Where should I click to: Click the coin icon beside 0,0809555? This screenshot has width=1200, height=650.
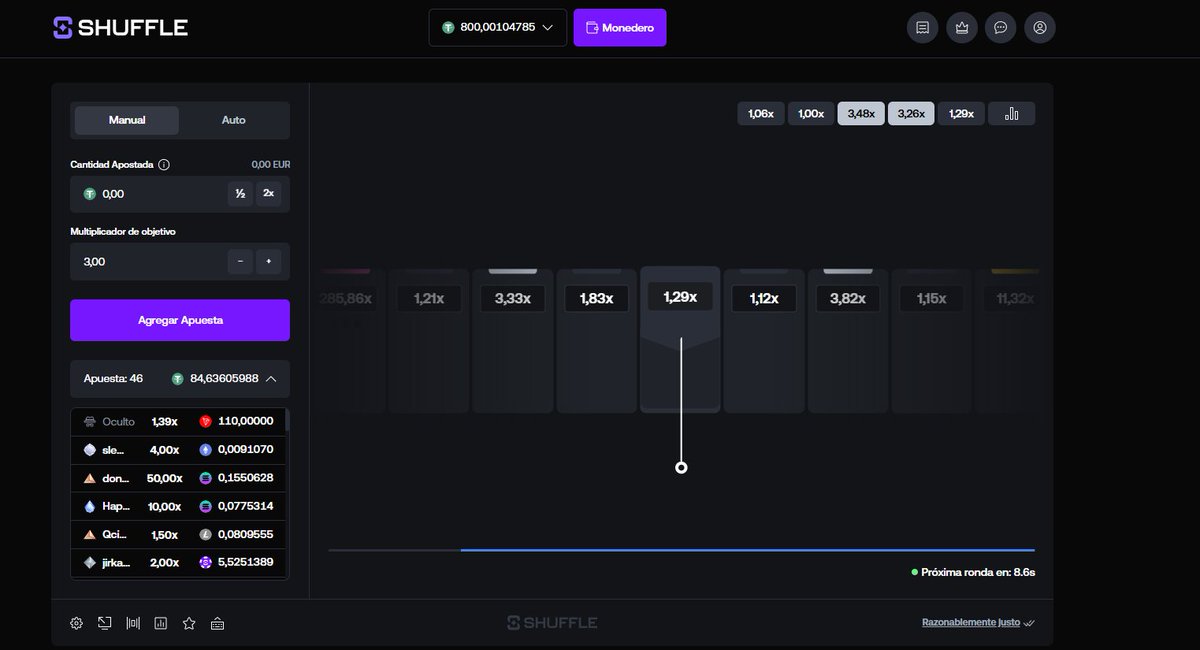point(205,534)
